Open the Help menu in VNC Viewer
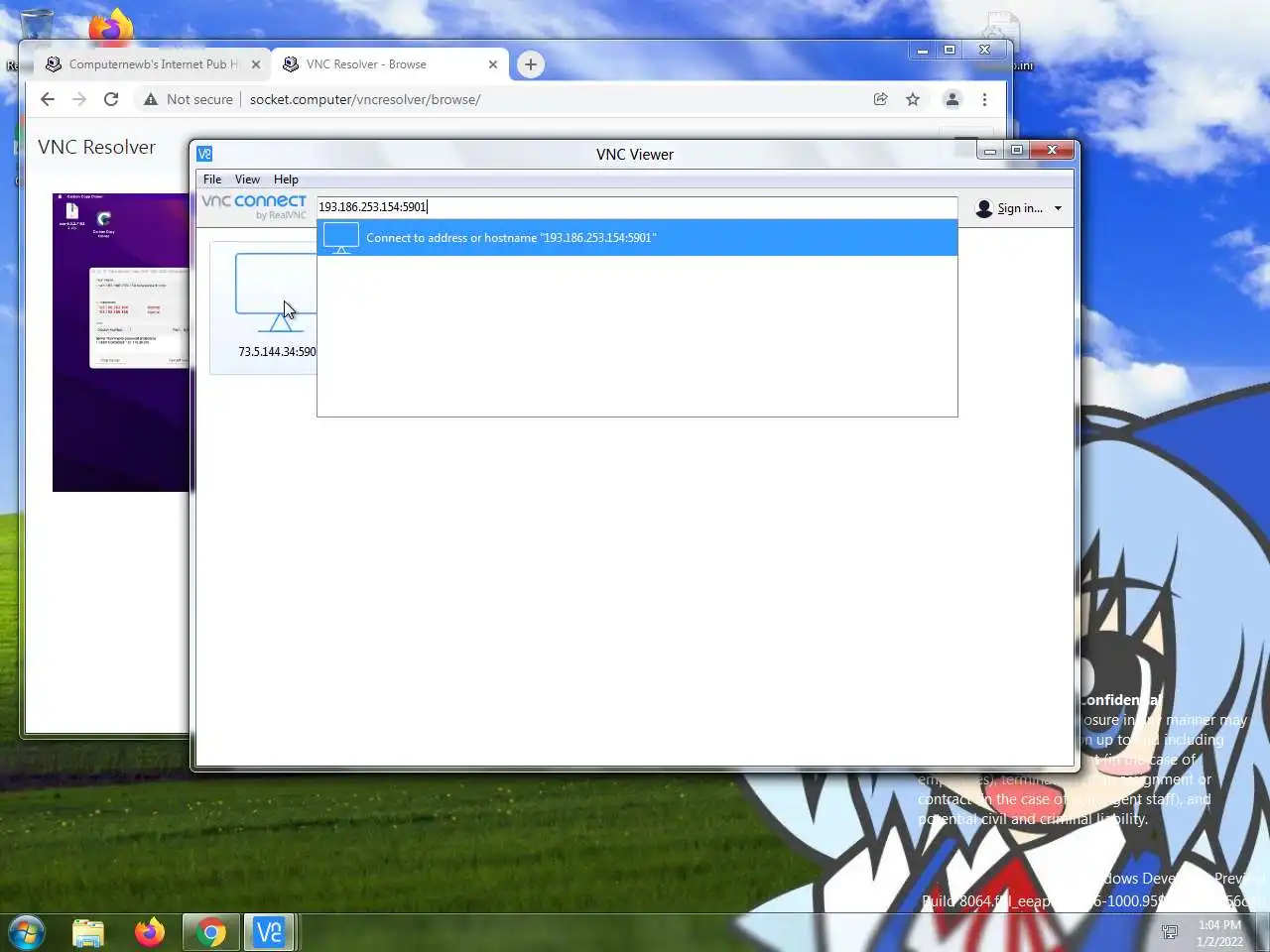The image size is (1270, 952). click(x=286, y=179)
